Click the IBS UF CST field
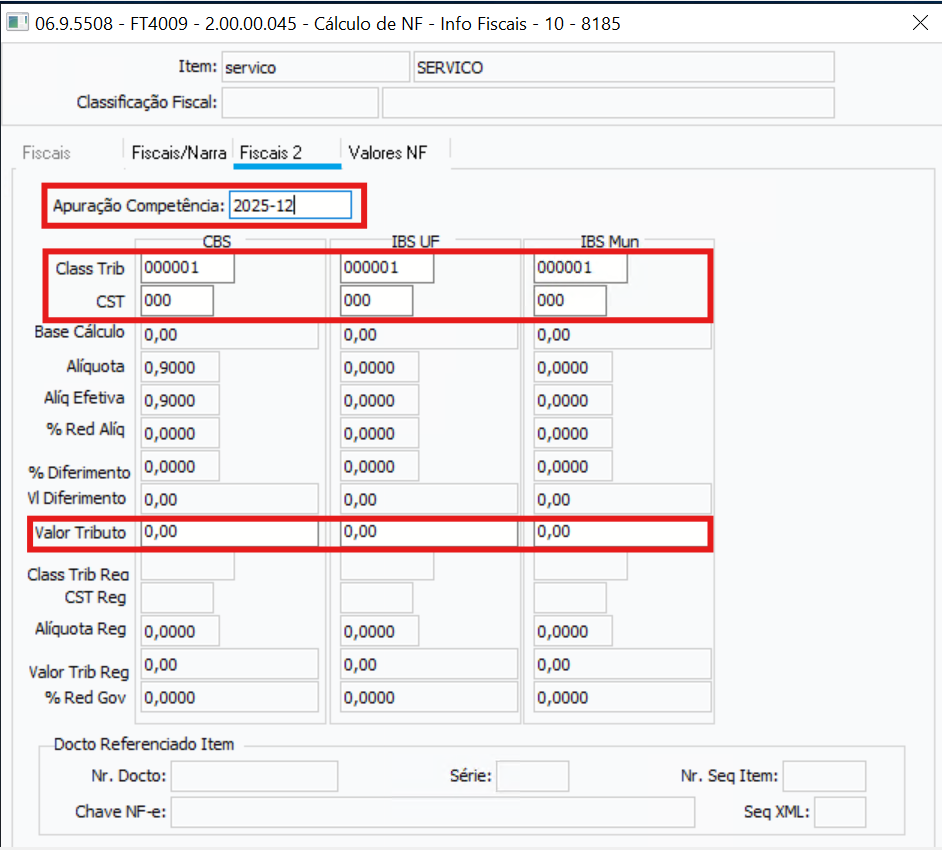The width and height of the screenshot is (942, 850). pos(377,300)
